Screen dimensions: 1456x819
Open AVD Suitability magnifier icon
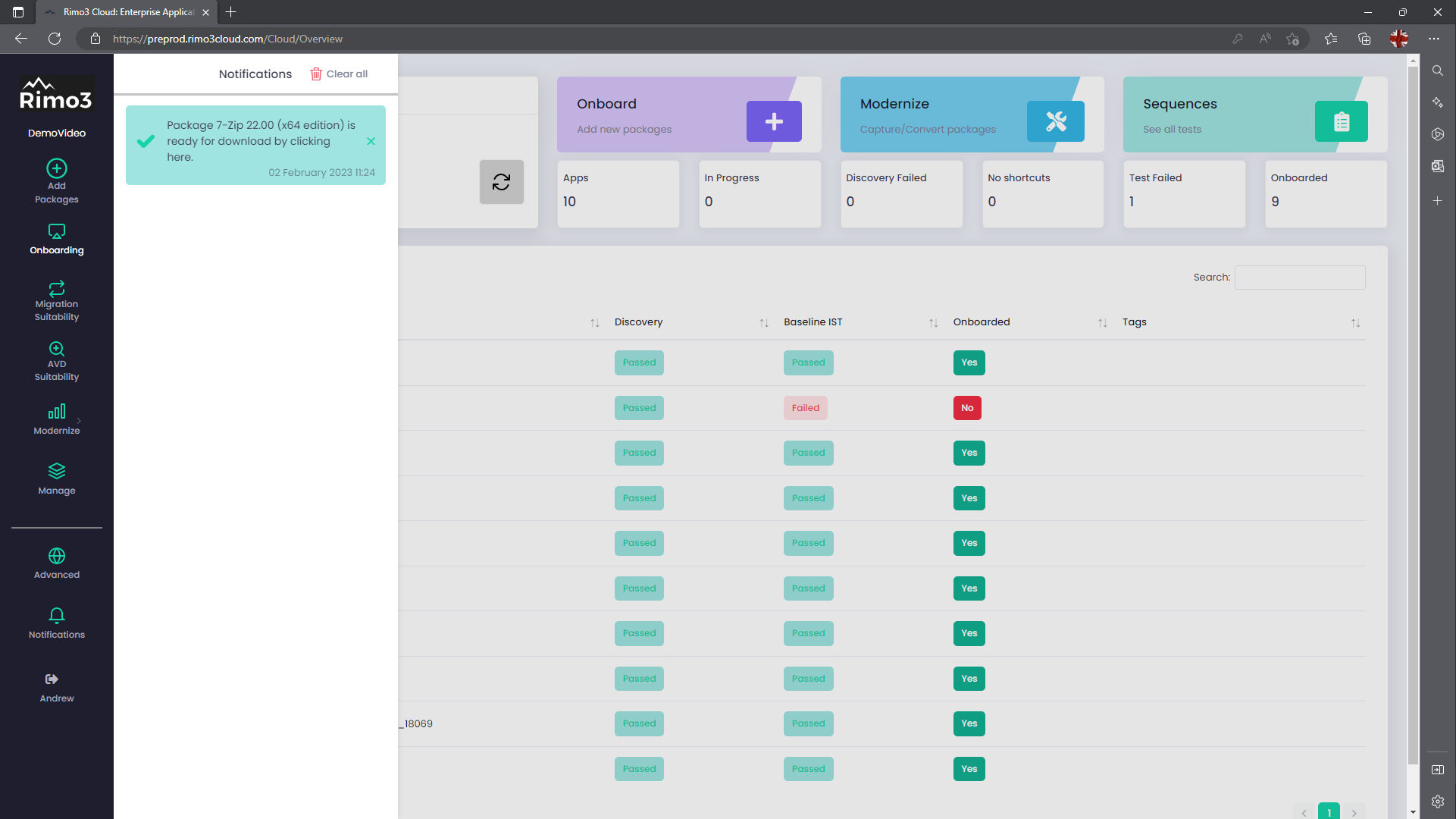tap(57, 349)
